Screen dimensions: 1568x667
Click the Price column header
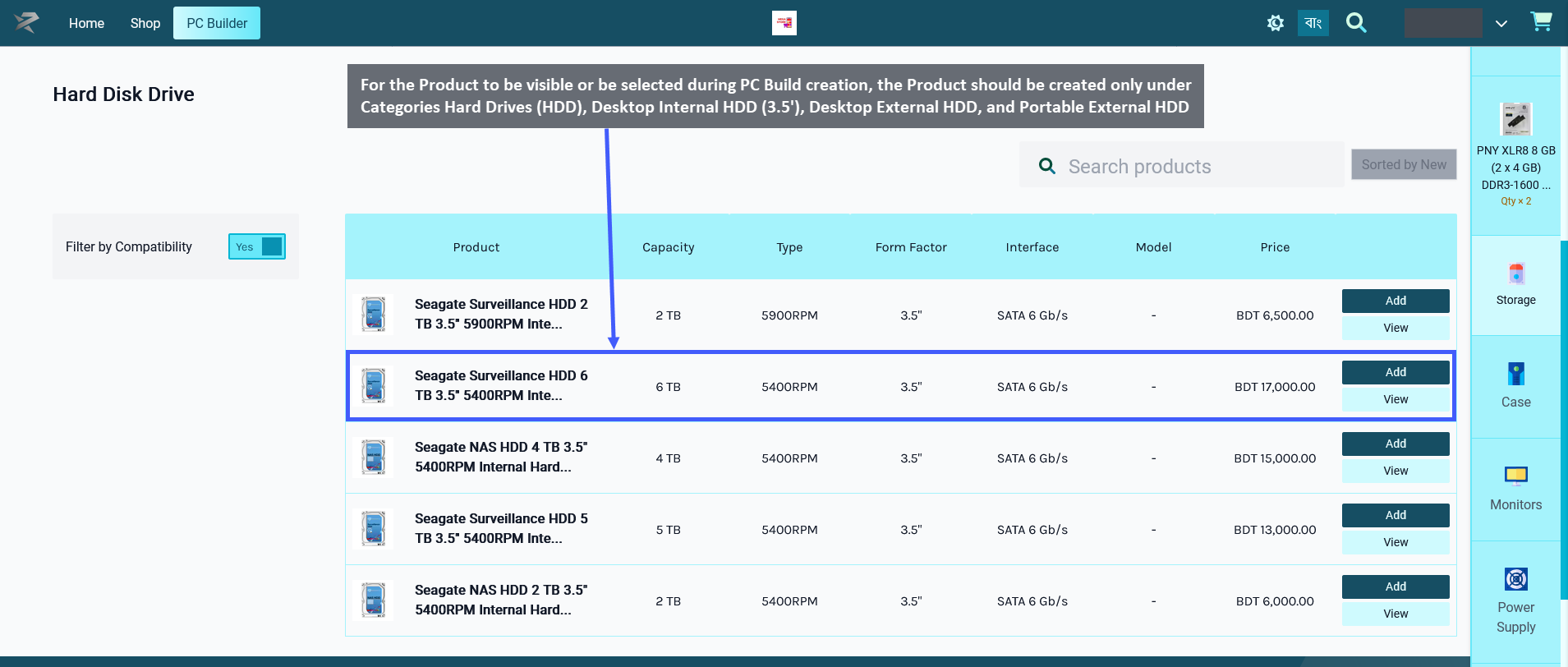[x=1275, y=247]
